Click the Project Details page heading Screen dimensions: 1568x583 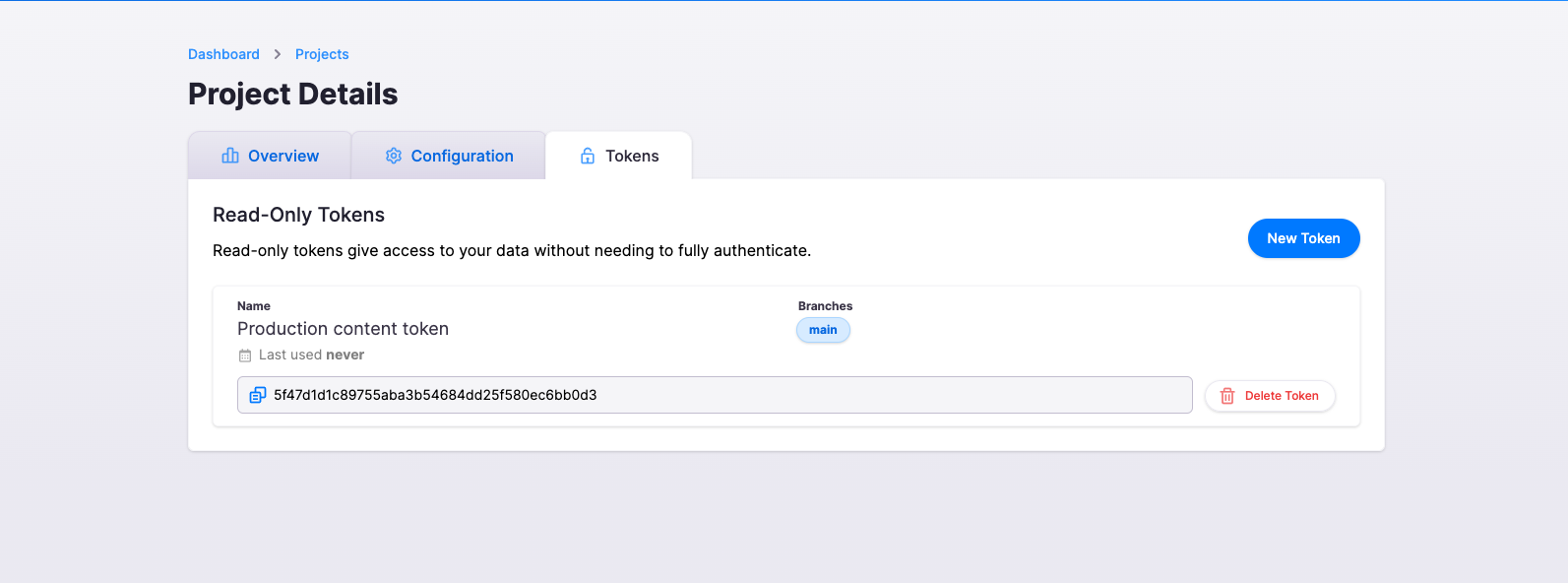click(x=293, y=94)
